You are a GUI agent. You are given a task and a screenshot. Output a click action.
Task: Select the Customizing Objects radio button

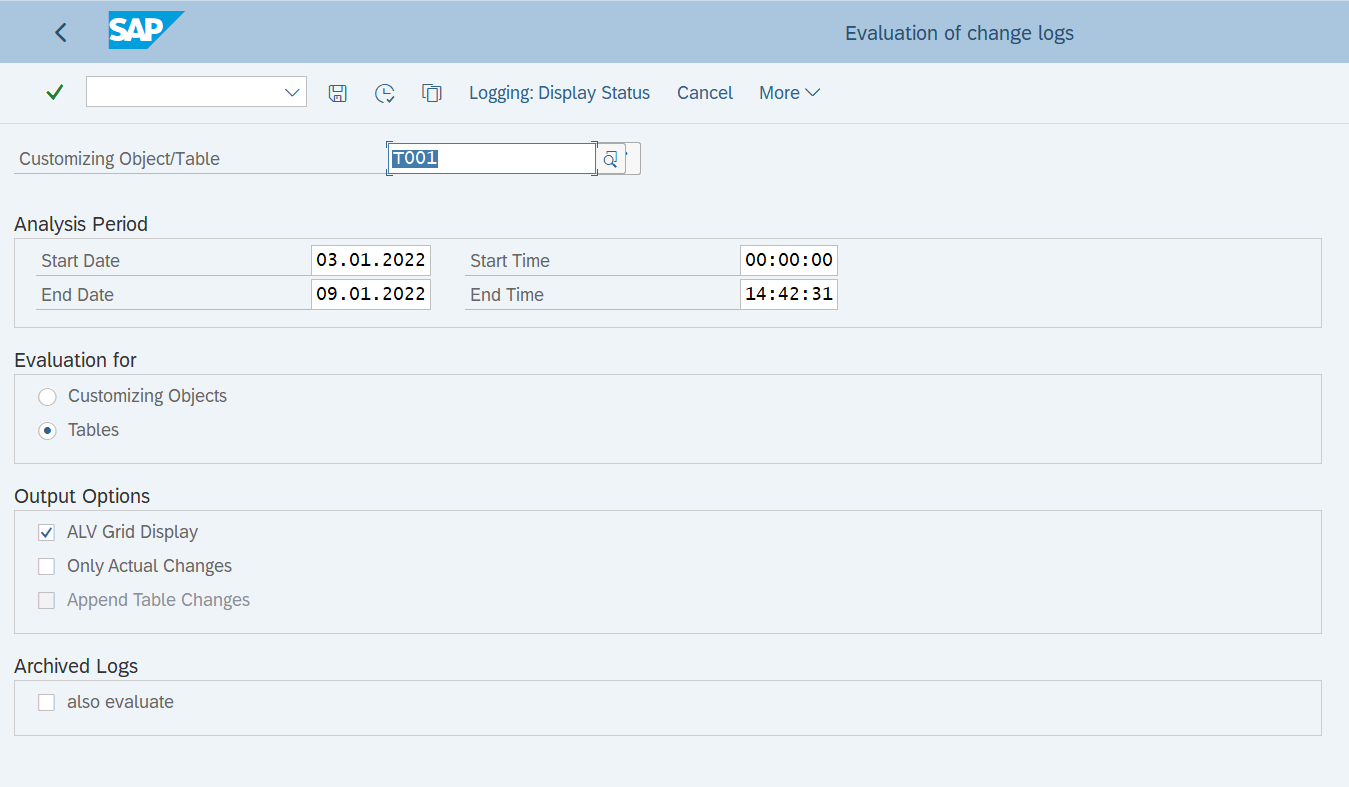47,397
